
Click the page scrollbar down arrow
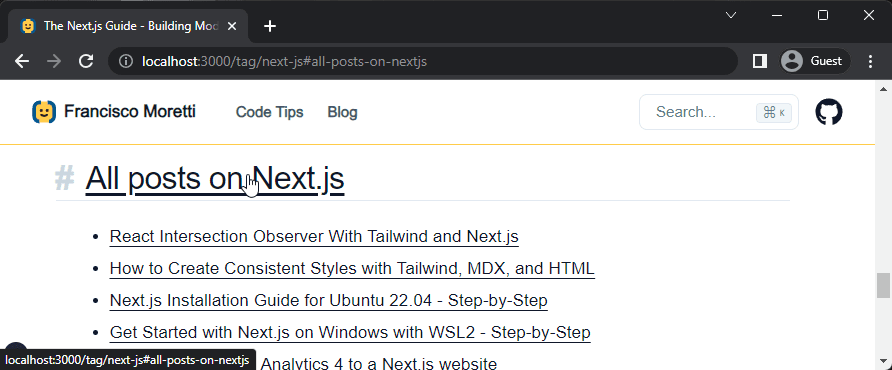[883, 361]
